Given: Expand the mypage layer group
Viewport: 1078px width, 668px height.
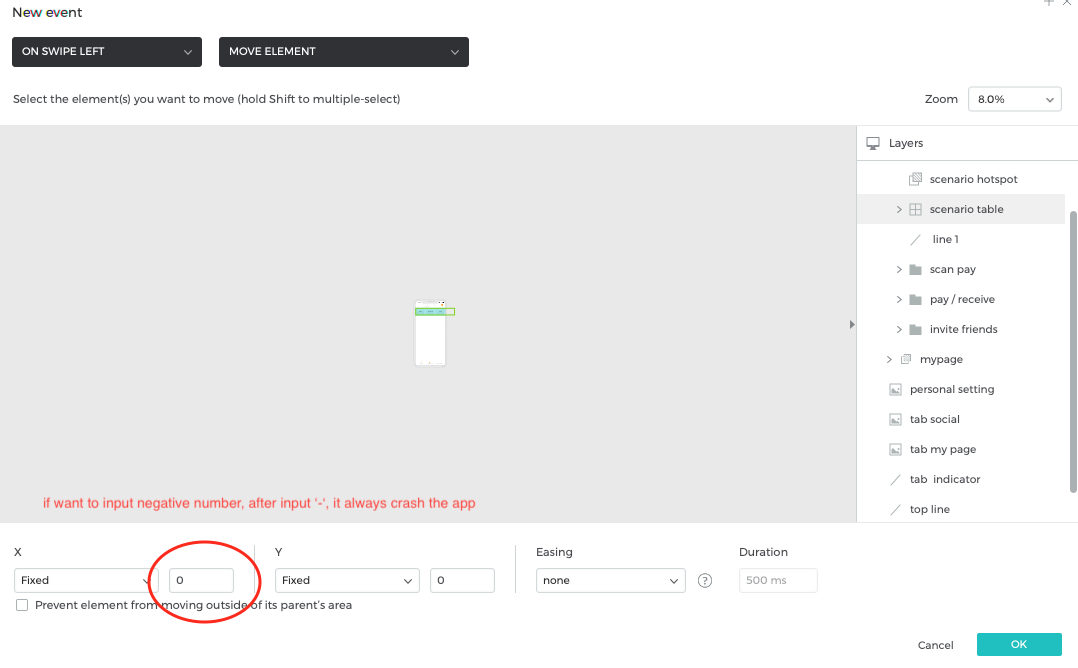Looking at the screenshot, I should click(x=889, y=359).
